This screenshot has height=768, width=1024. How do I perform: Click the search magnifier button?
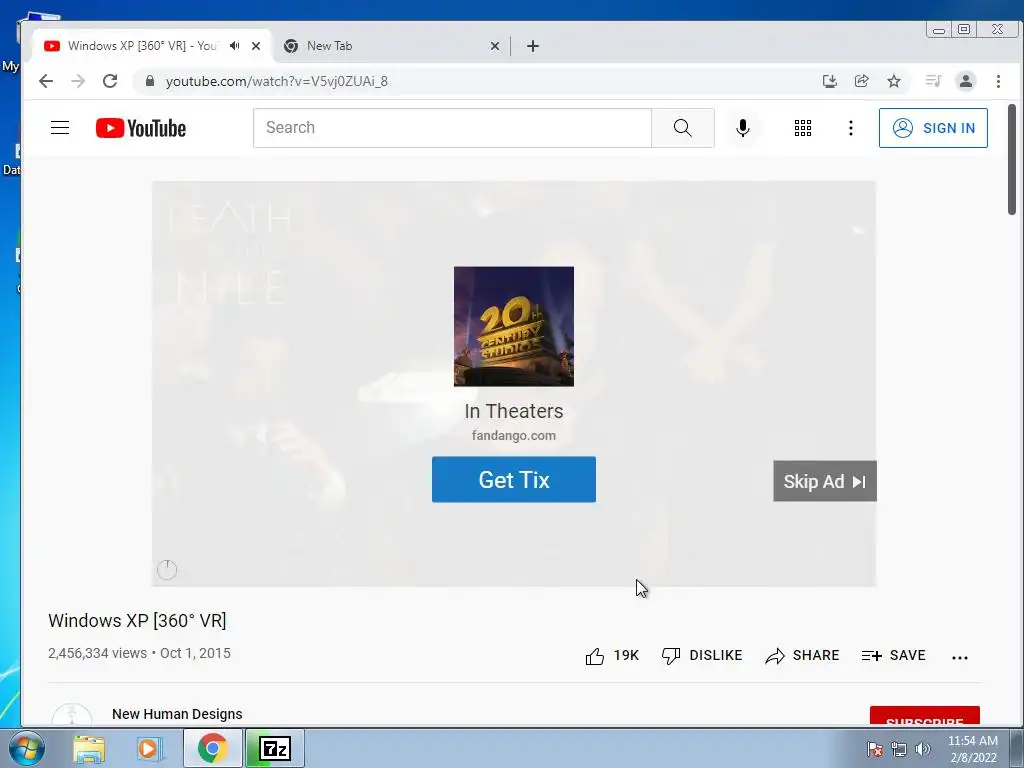click(x=682, y=127)
